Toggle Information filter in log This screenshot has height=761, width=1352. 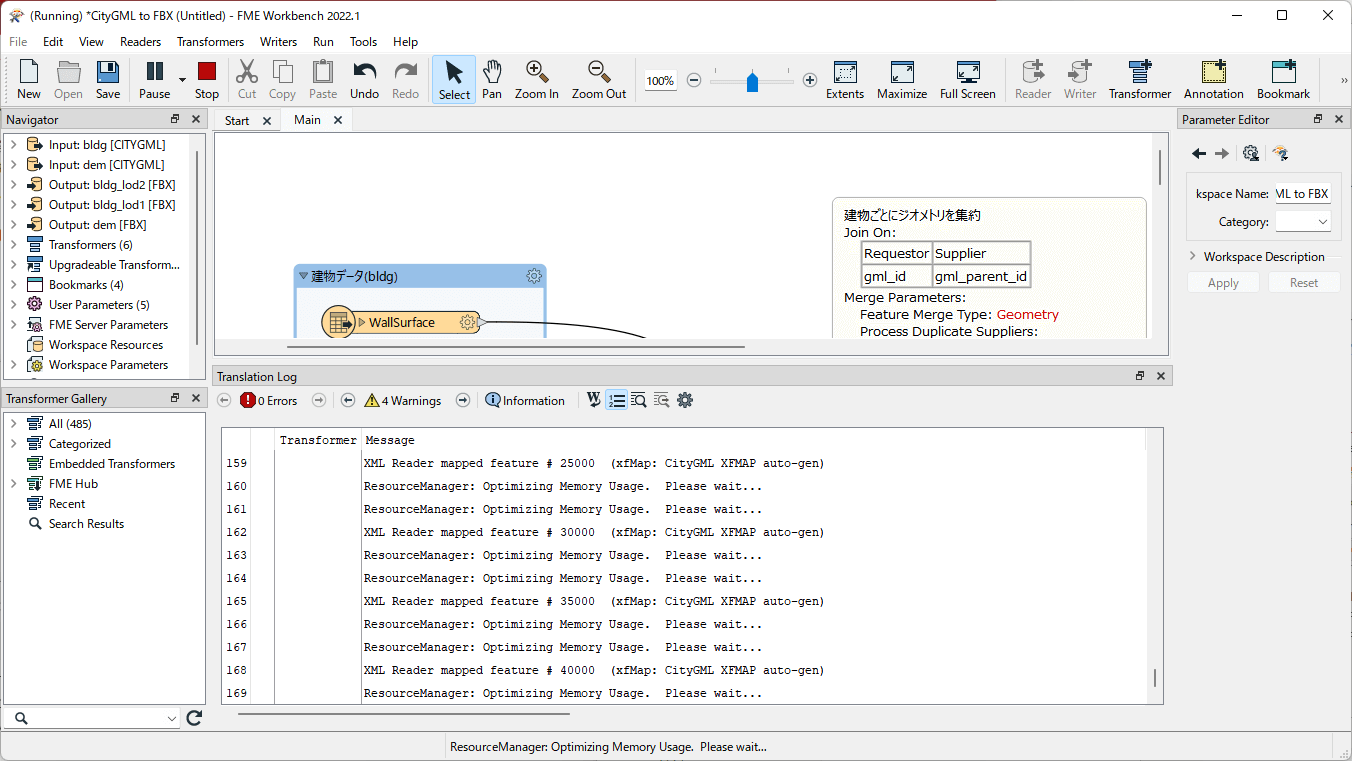pos(525,400)
